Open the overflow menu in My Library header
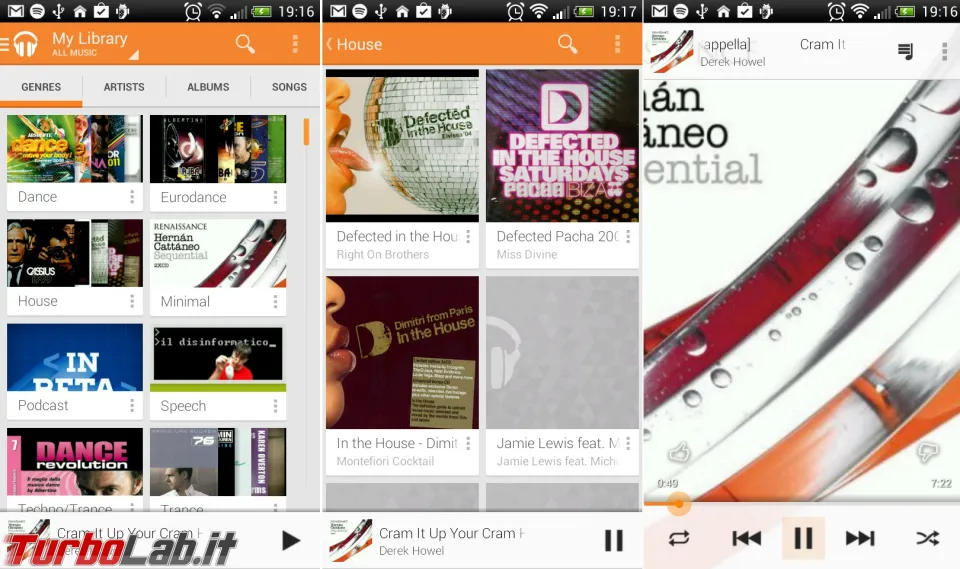Screen dimensions: 960x569 (295, 43)
